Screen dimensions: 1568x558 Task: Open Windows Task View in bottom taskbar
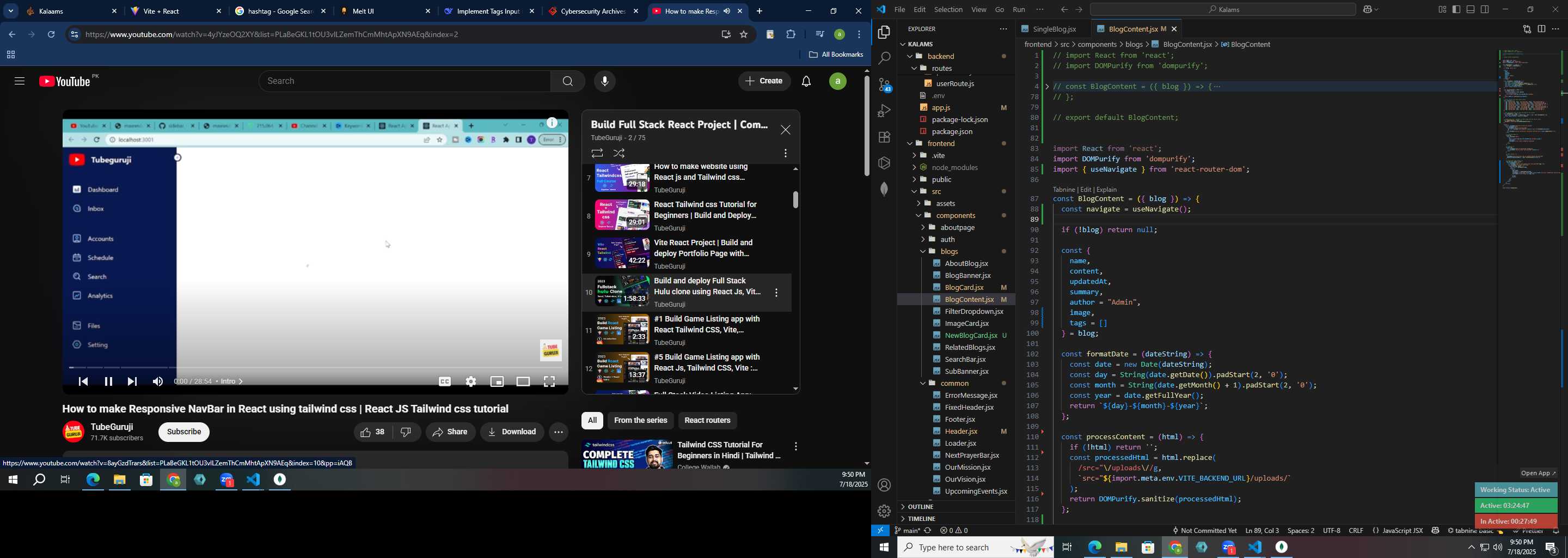1067,547
